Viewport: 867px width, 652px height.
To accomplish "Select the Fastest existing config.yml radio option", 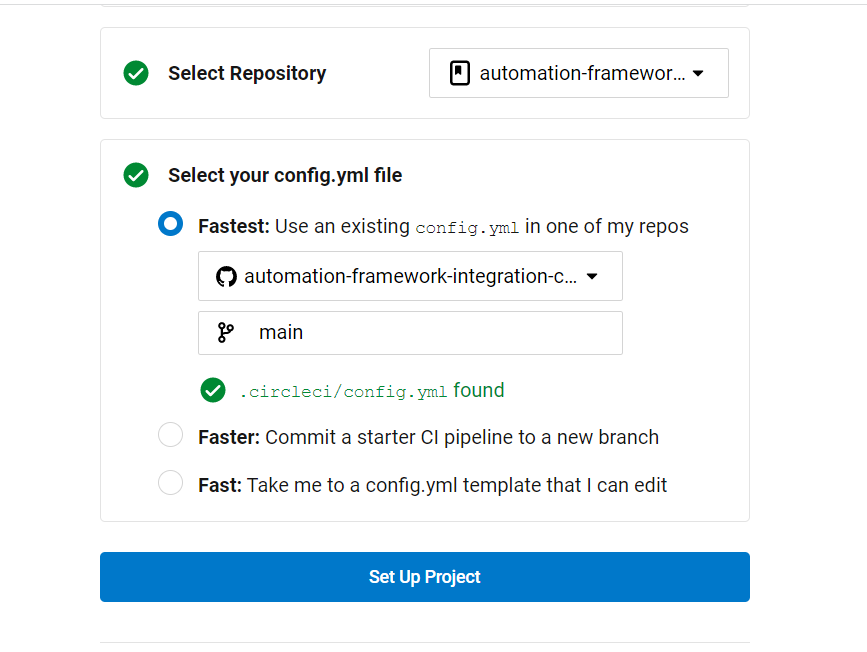I will click(170, 224).
